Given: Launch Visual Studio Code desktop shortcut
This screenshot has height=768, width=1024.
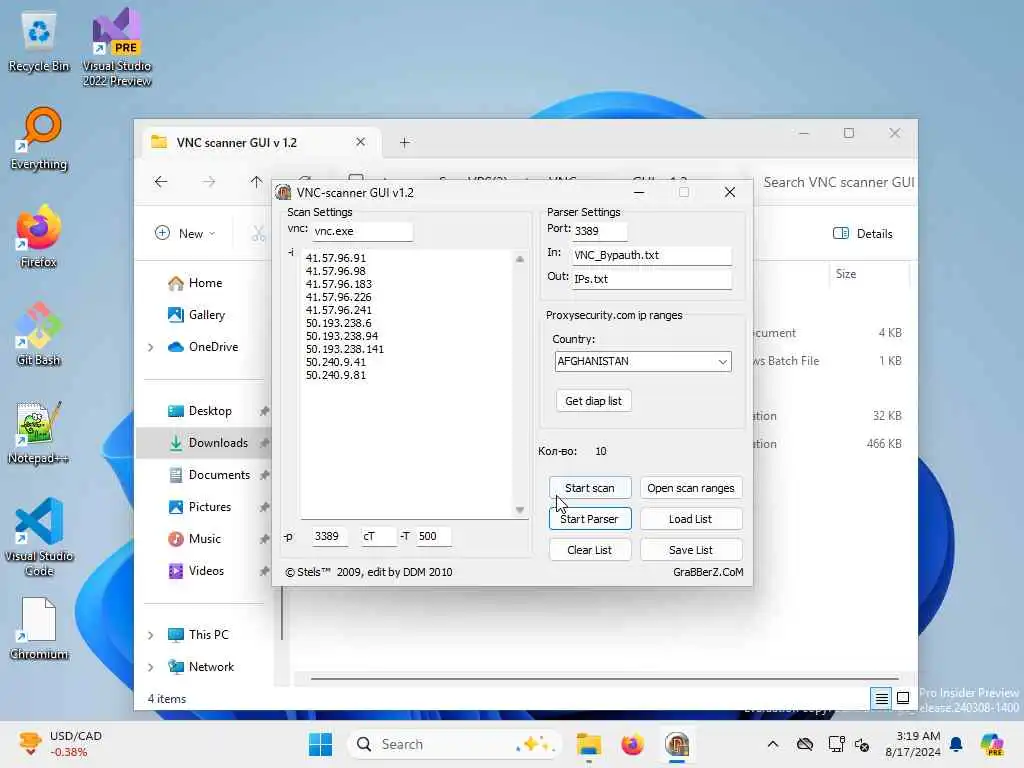Looking at the screenshot, I should pyautogui.click(x=39, y=537).
